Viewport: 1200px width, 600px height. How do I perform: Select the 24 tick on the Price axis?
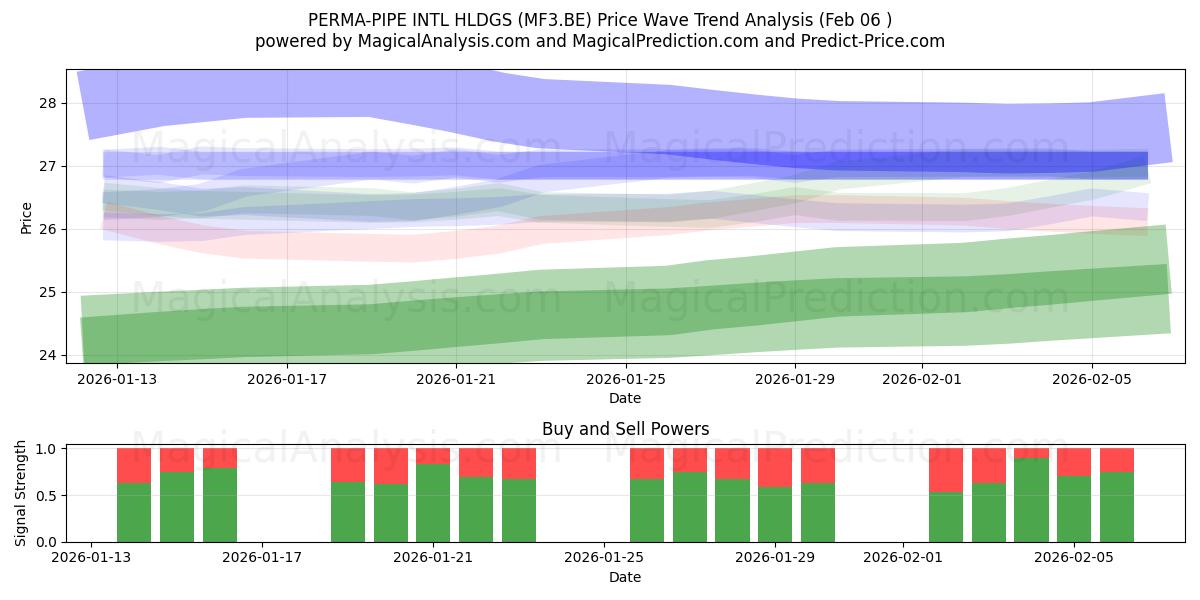click(49, 355)
